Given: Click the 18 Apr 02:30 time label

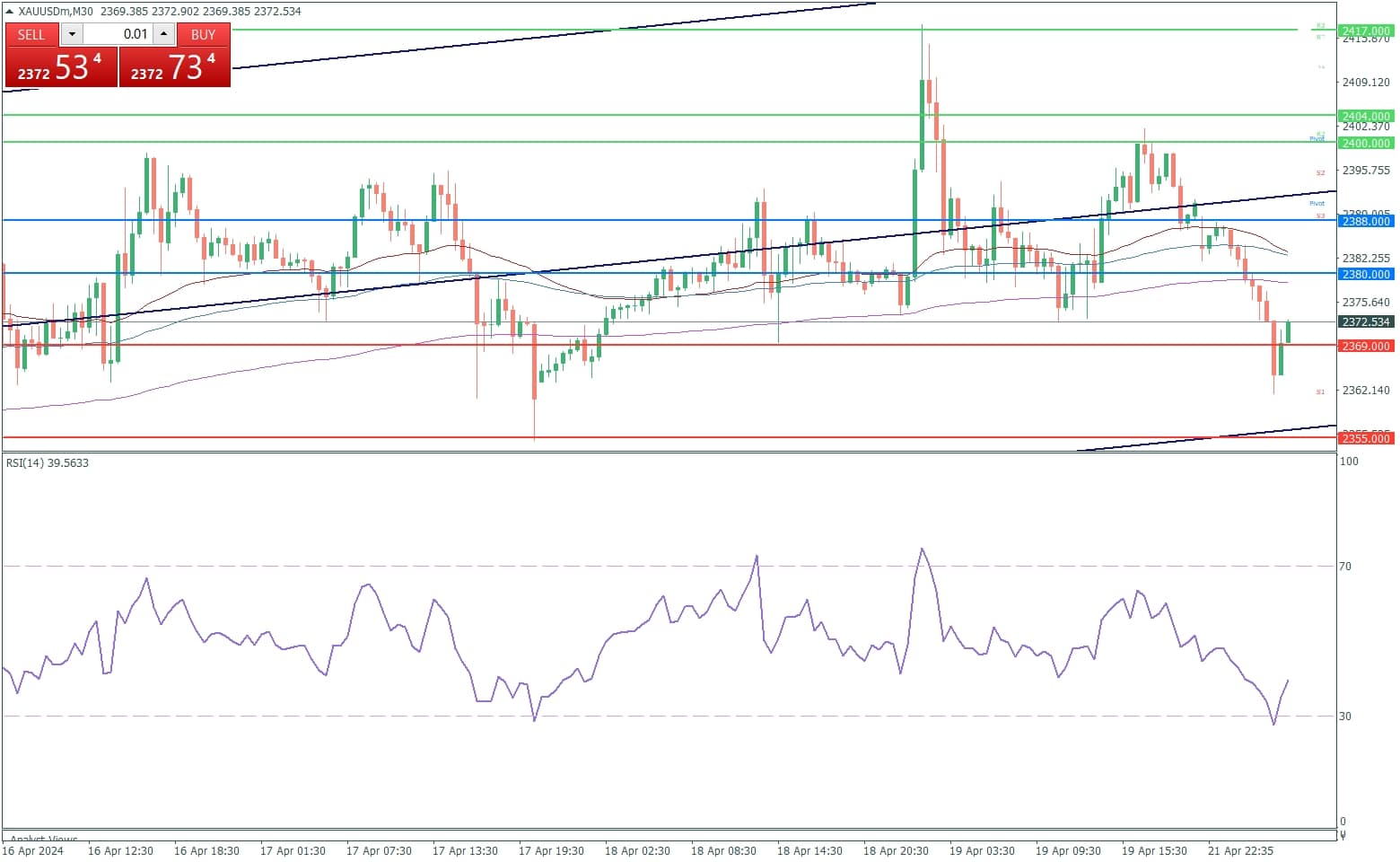Looking at the screenshot, I should [x=638, y=850].
